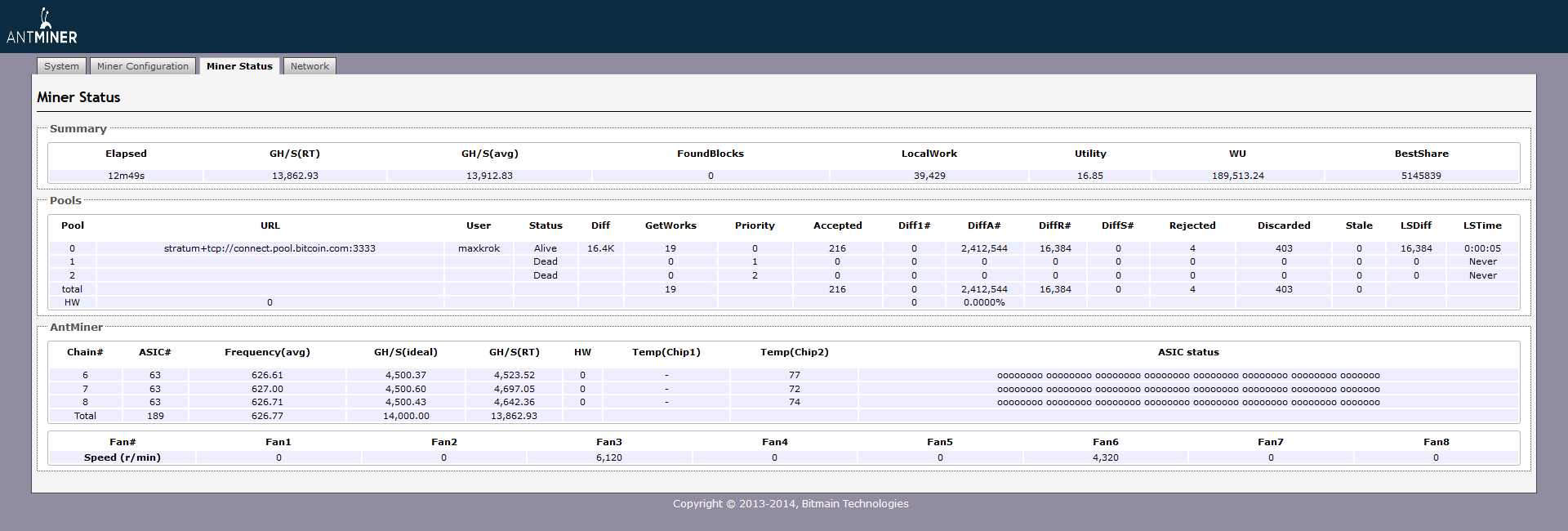Select chain 6 frequency value 626.61
The height and width of the screenshot is (531, 1568).
coord(267,375)
